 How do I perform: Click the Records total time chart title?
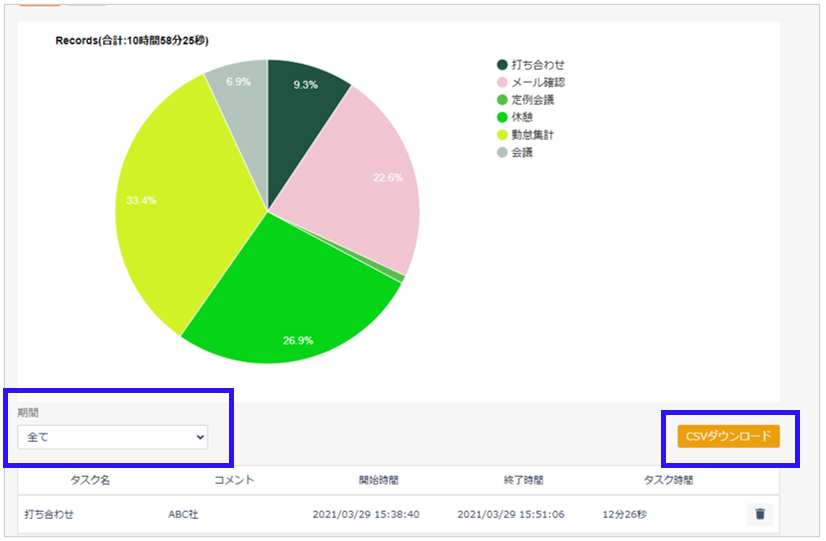[x=132, y=41]
